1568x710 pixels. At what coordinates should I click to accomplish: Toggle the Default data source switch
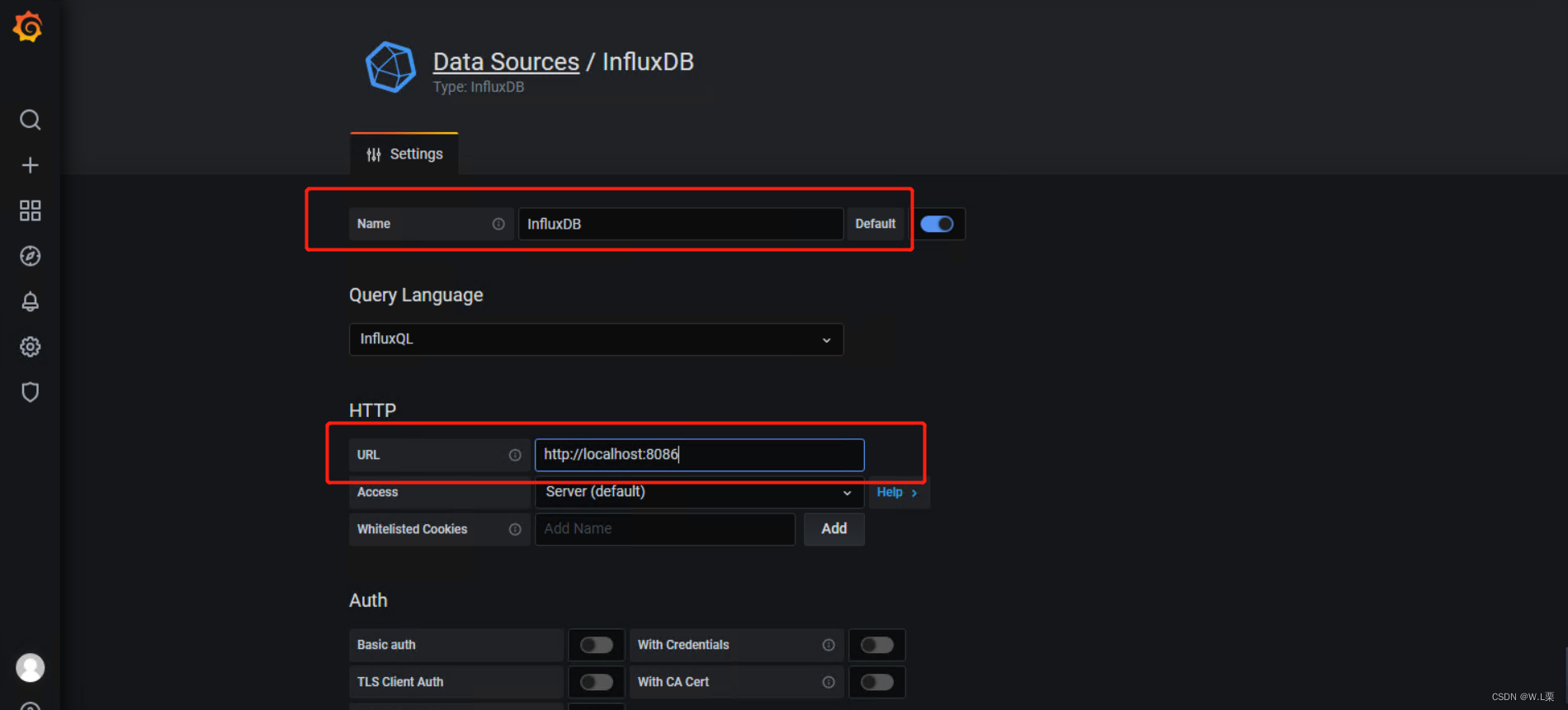coord(937,224)
